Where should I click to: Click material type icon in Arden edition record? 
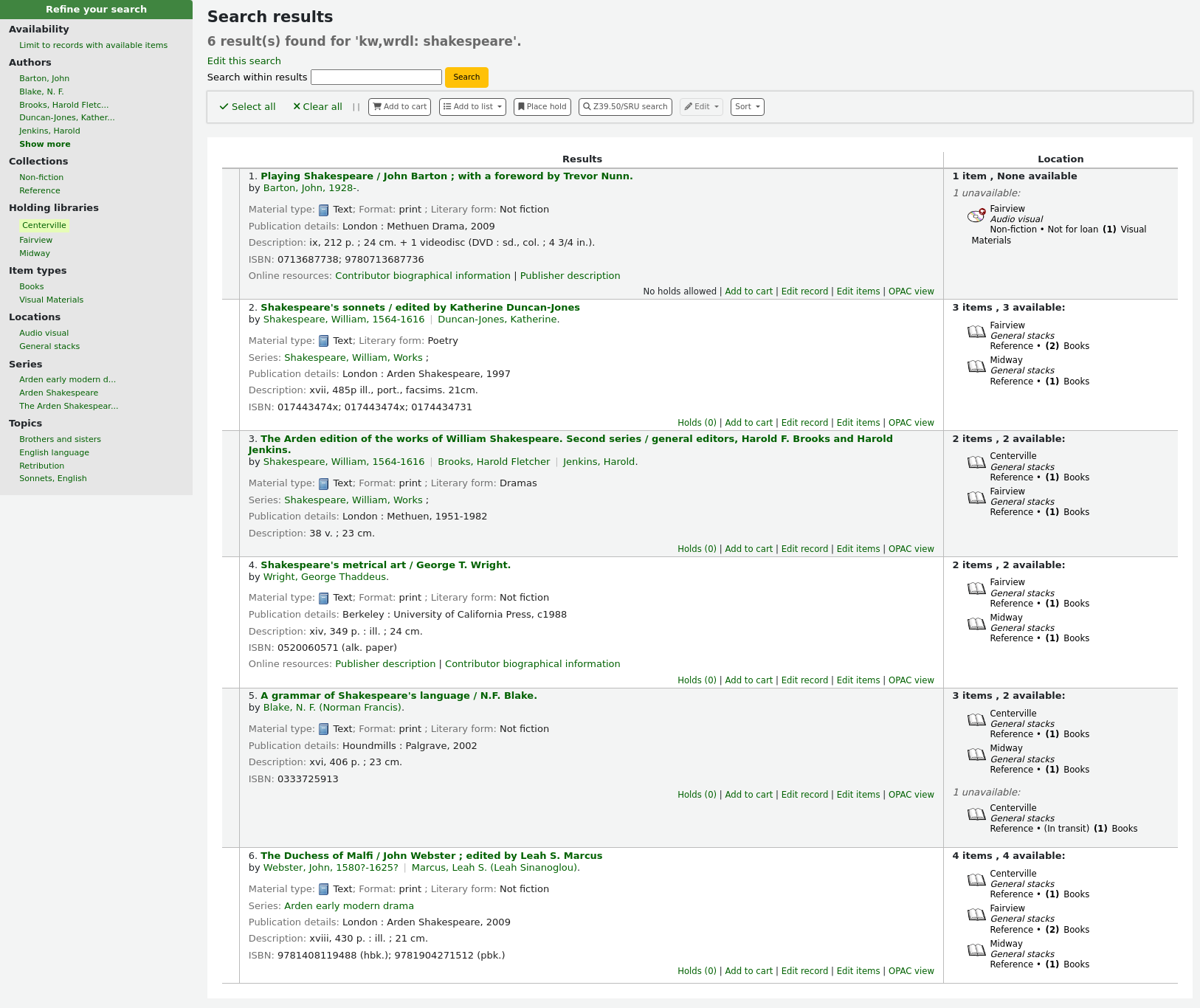coord(323,484)
